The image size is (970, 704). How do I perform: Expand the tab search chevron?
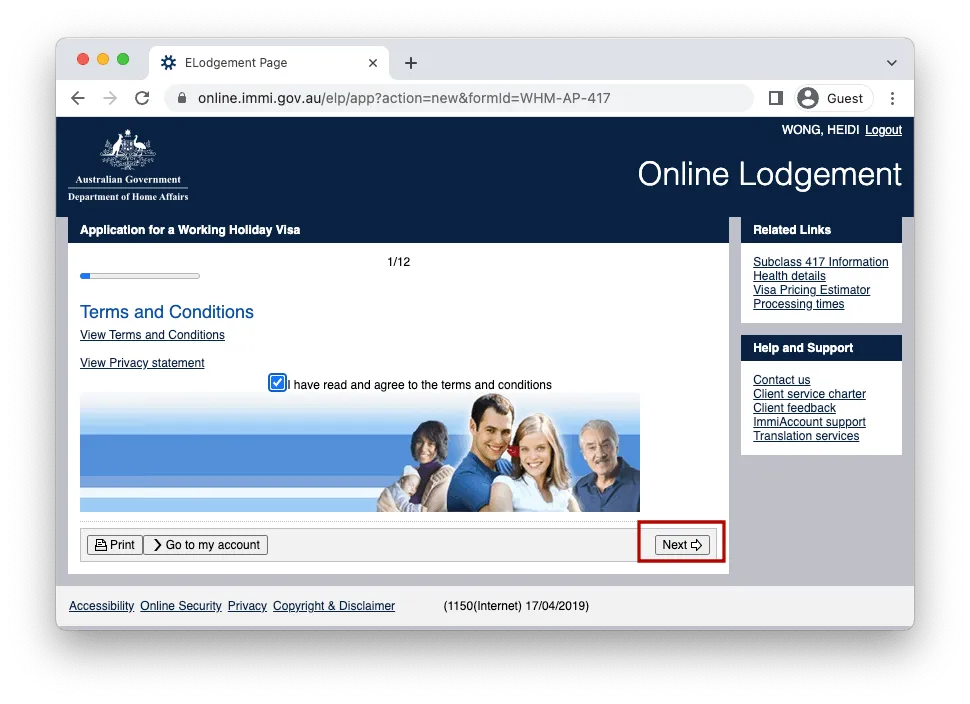891,63
